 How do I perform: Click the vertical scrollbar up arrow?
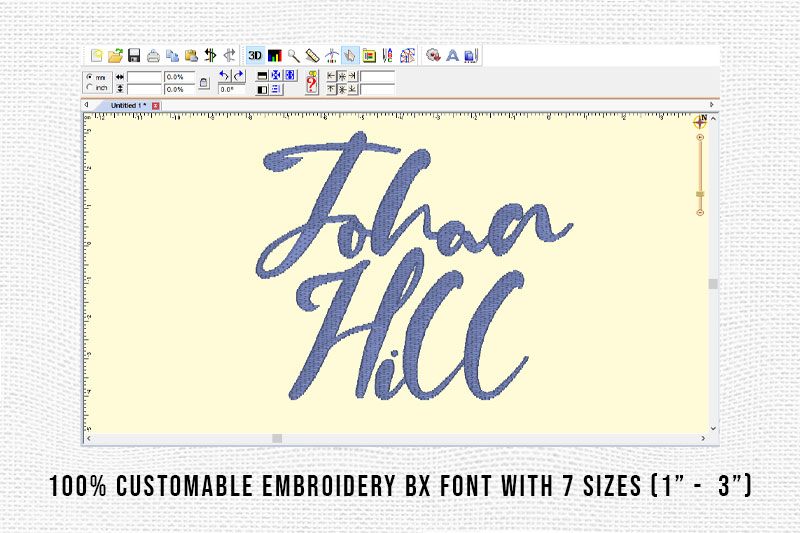pos(713,118)
